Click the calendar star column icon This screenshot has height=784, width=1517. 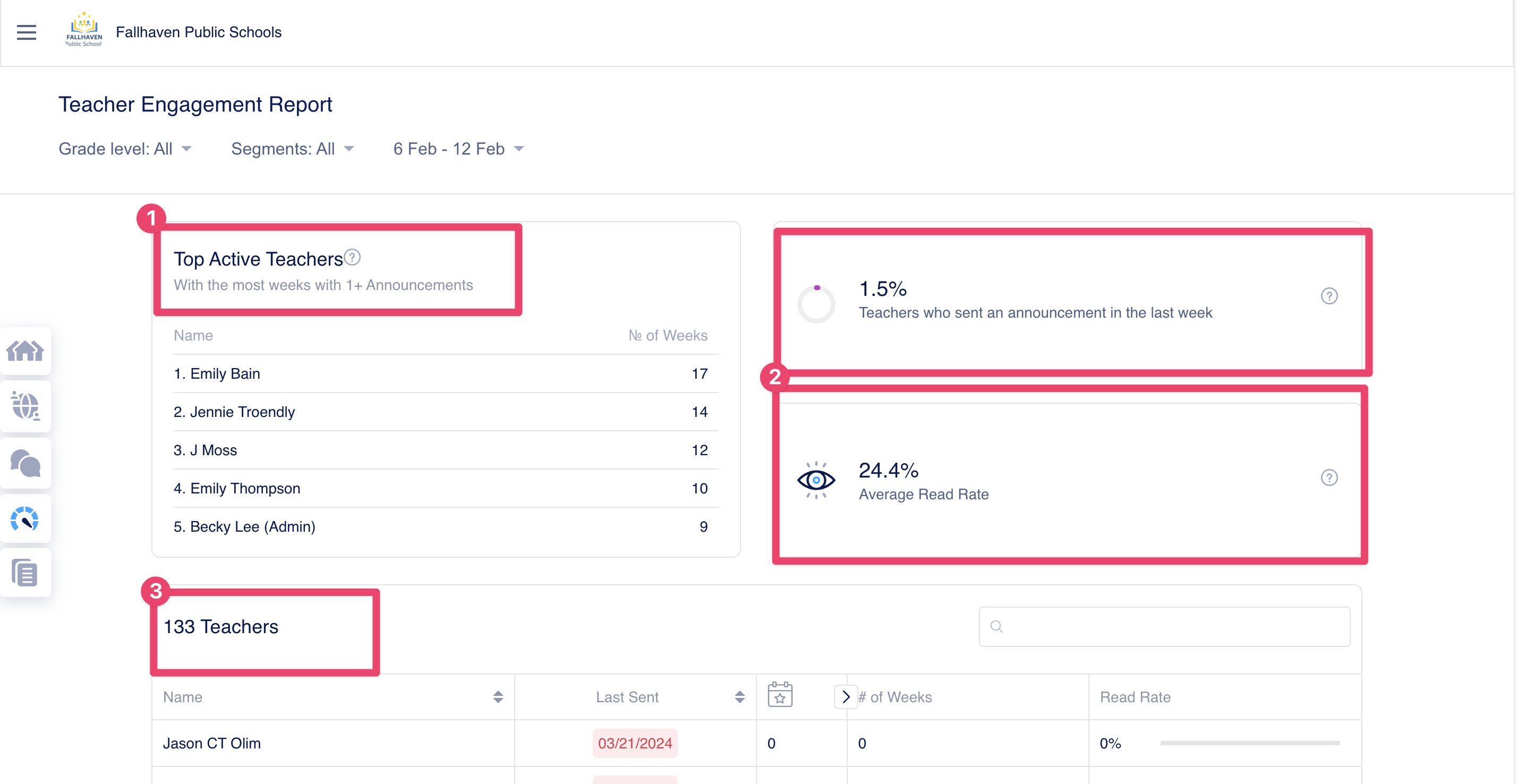[x=780, y=694]
